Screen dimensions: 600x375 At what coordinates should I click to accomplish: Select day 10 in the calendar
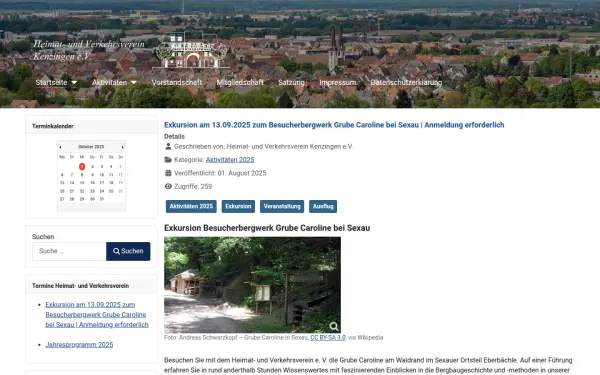pyautogui.click(x=102, y=175)
